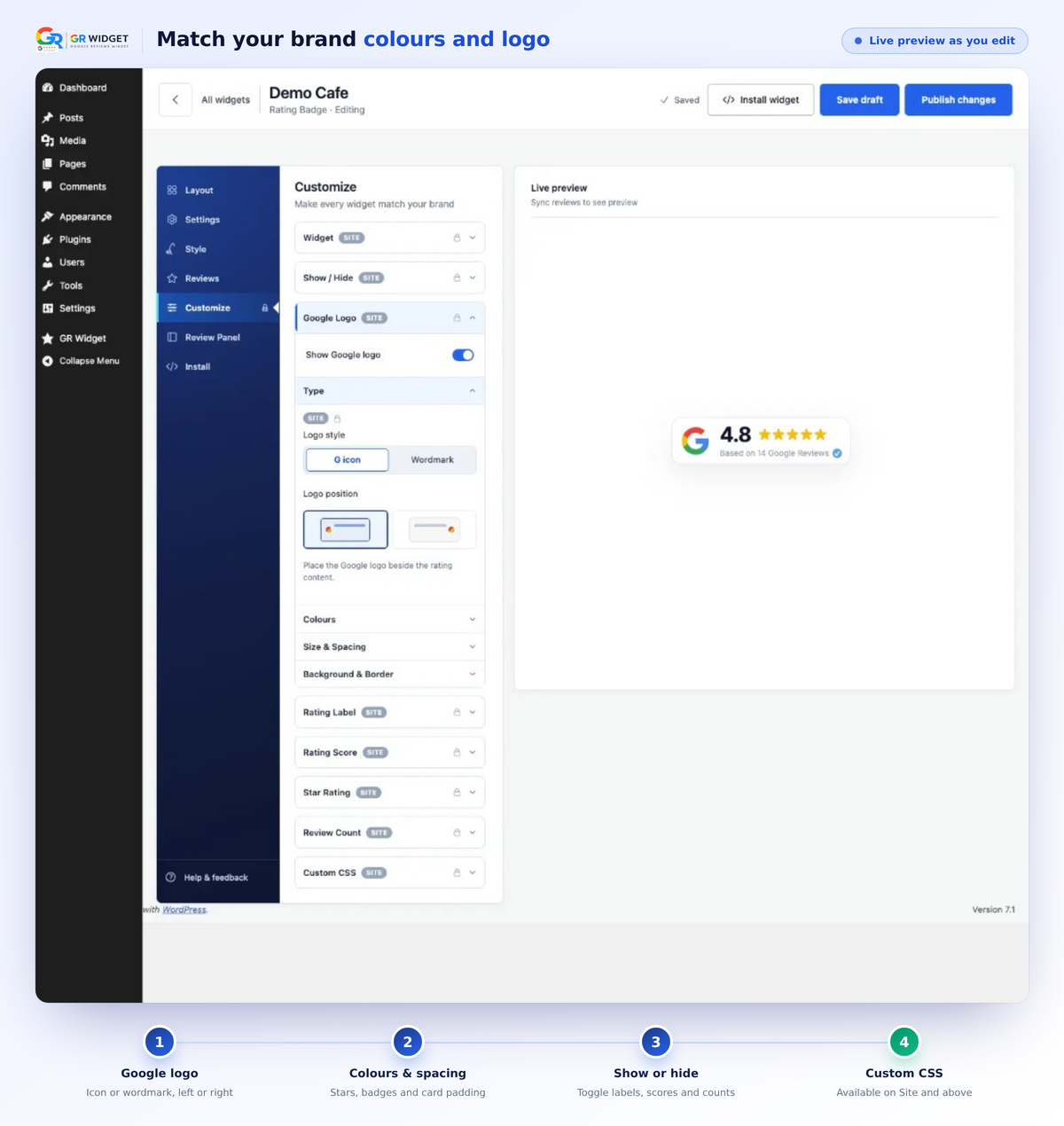Click the SITE badge on Google Logo row

pyautogui.click(x=374, y=318)
